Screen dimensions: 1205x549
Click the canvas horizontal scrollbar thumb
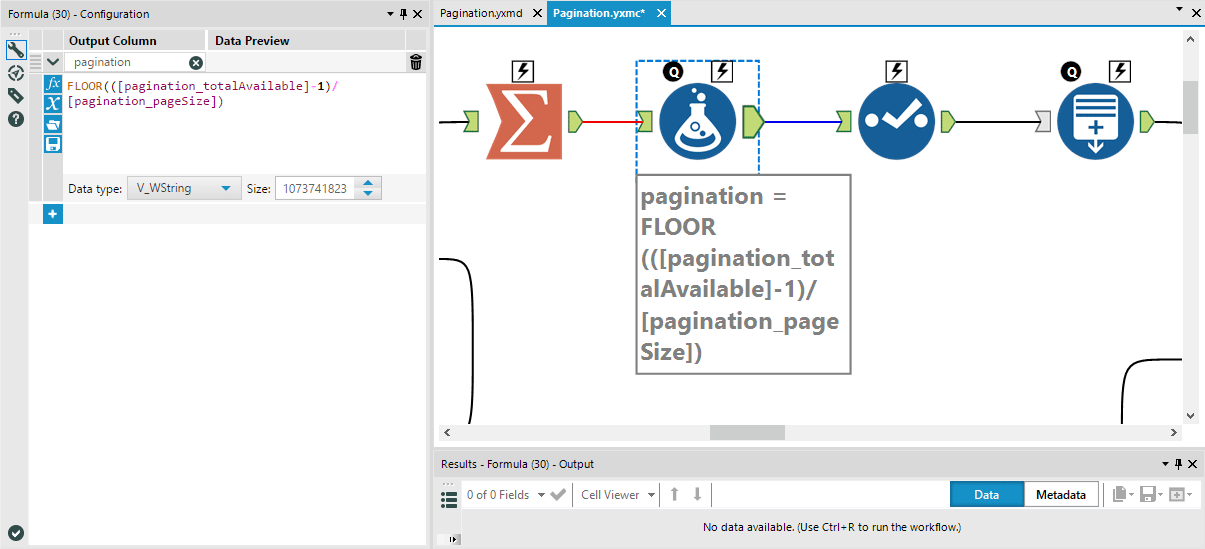[747, 433]
